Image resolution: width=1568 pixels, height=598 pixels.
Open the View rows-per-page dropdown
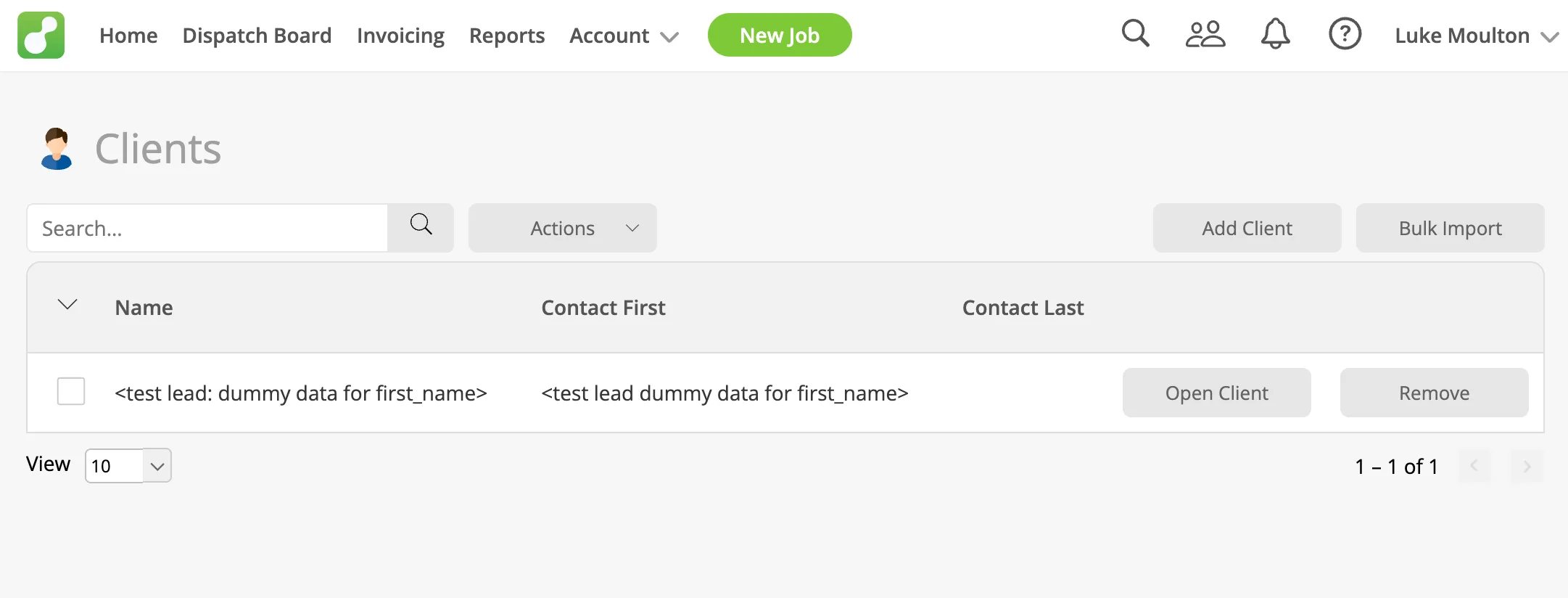click(128, 465)
